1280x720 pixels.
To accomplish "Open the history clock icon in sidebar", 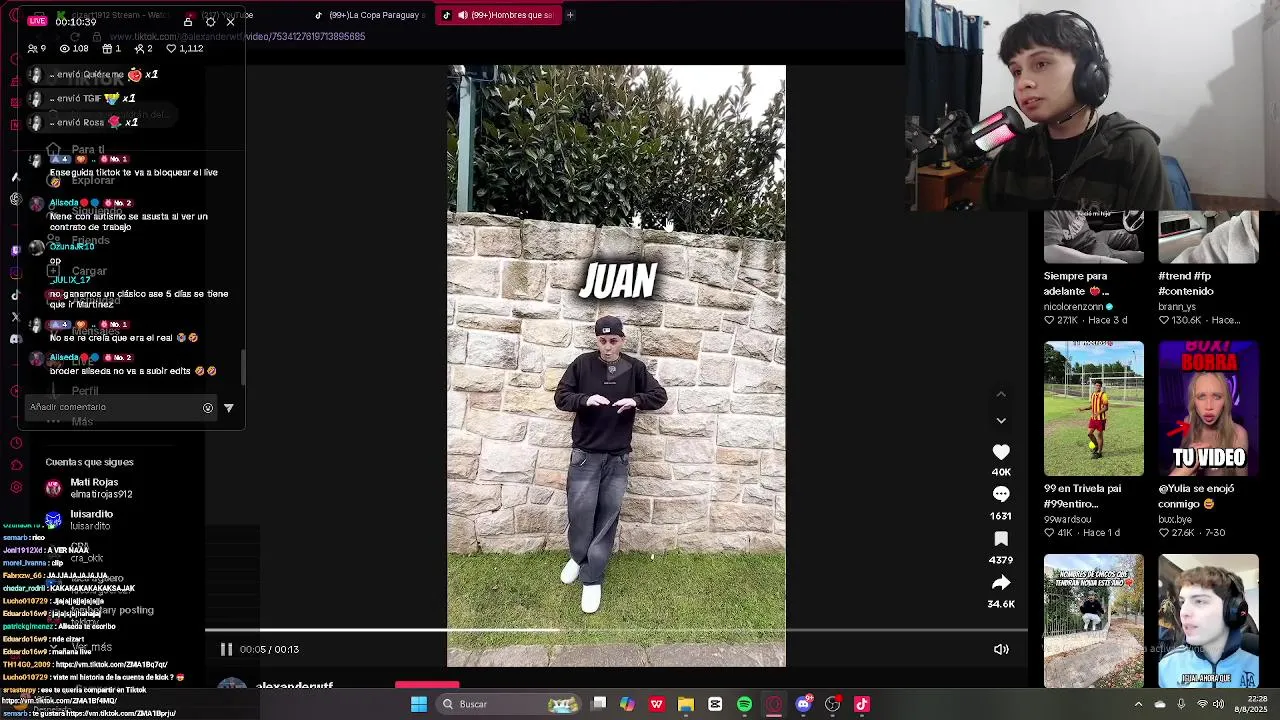I will point(16,443).
